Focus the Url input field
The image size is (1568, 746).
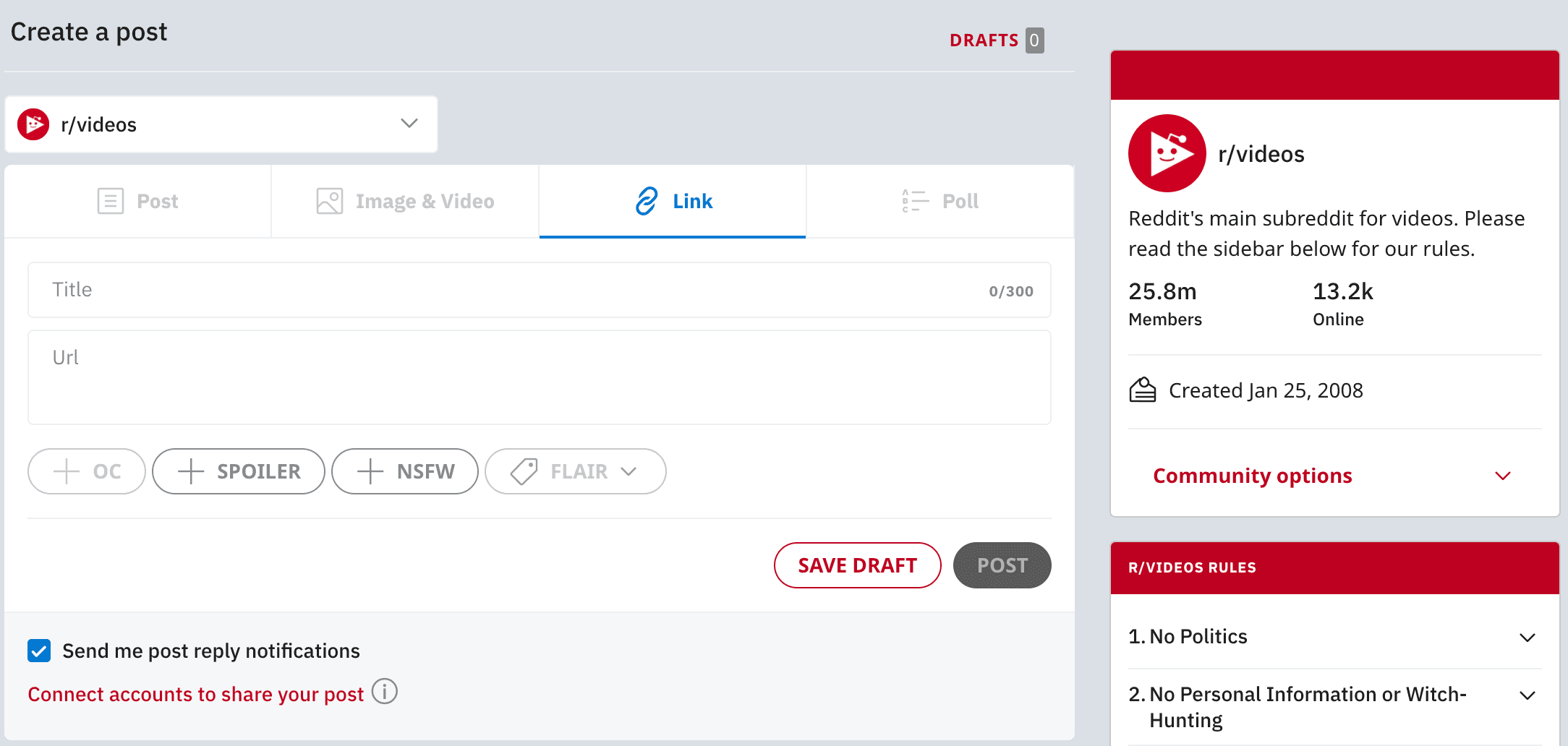click(540, 377)
